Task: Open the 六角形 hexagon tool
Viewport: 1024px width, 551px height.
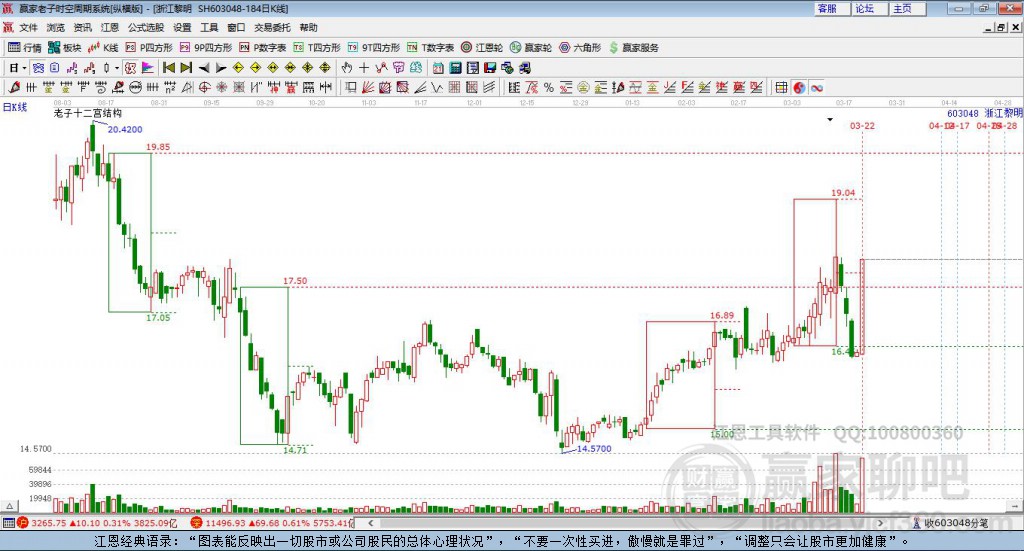Action: 580,48
